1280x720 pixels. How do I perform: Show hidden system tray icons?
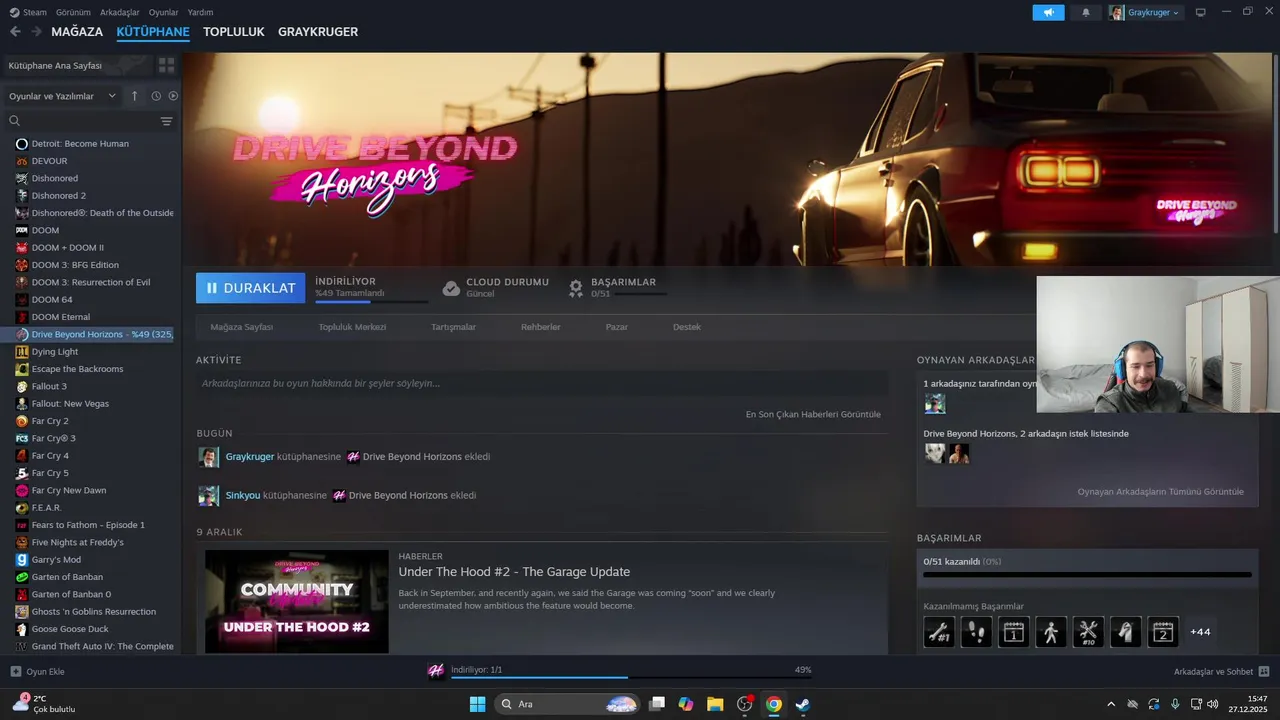1111,704
